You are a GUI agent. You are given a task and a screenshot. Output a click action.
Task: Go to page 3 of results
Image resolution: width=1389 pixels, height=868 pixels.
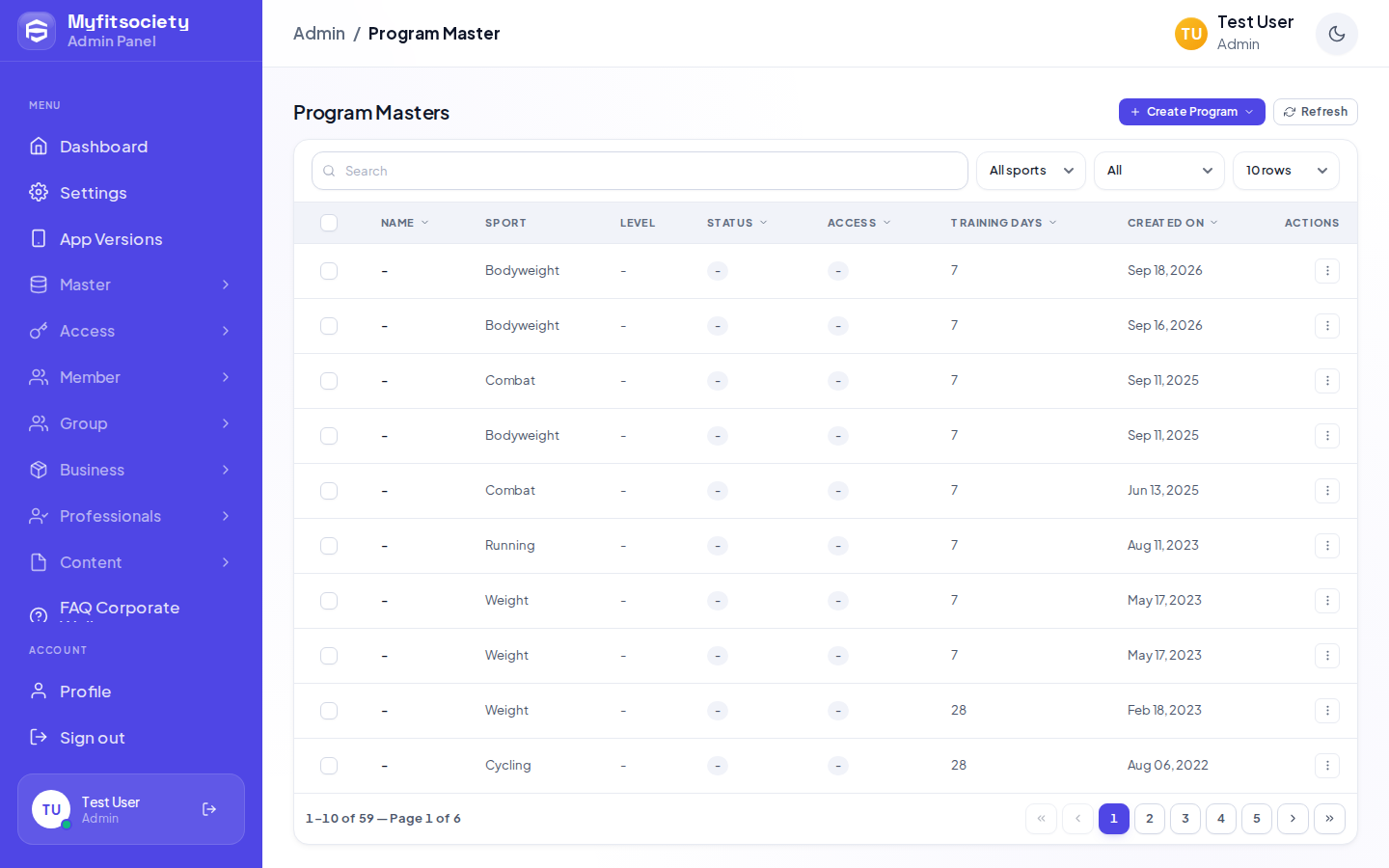(1185, 819)
